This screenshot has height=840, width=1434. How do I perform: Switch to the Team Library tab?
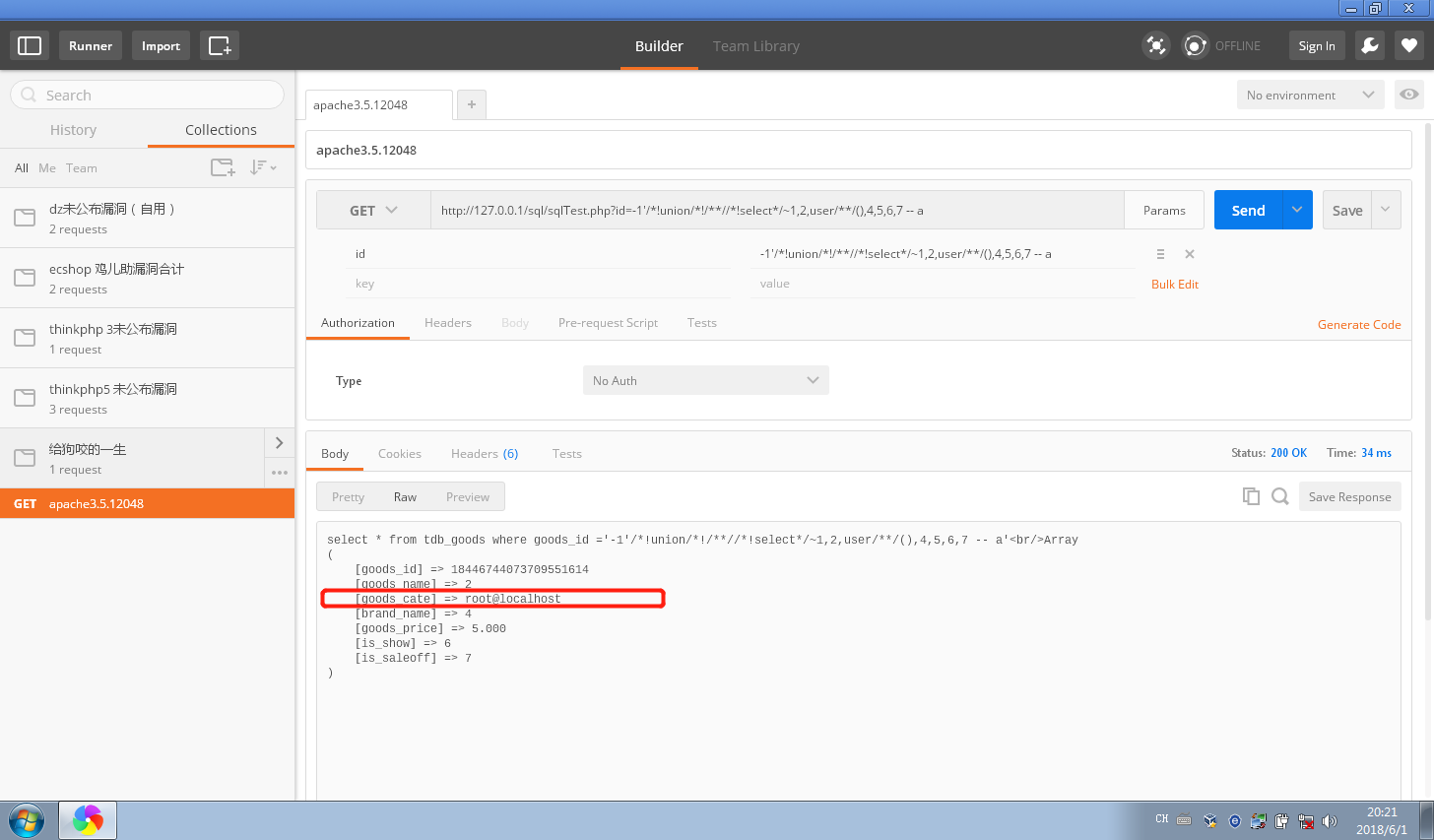(756, 46)
